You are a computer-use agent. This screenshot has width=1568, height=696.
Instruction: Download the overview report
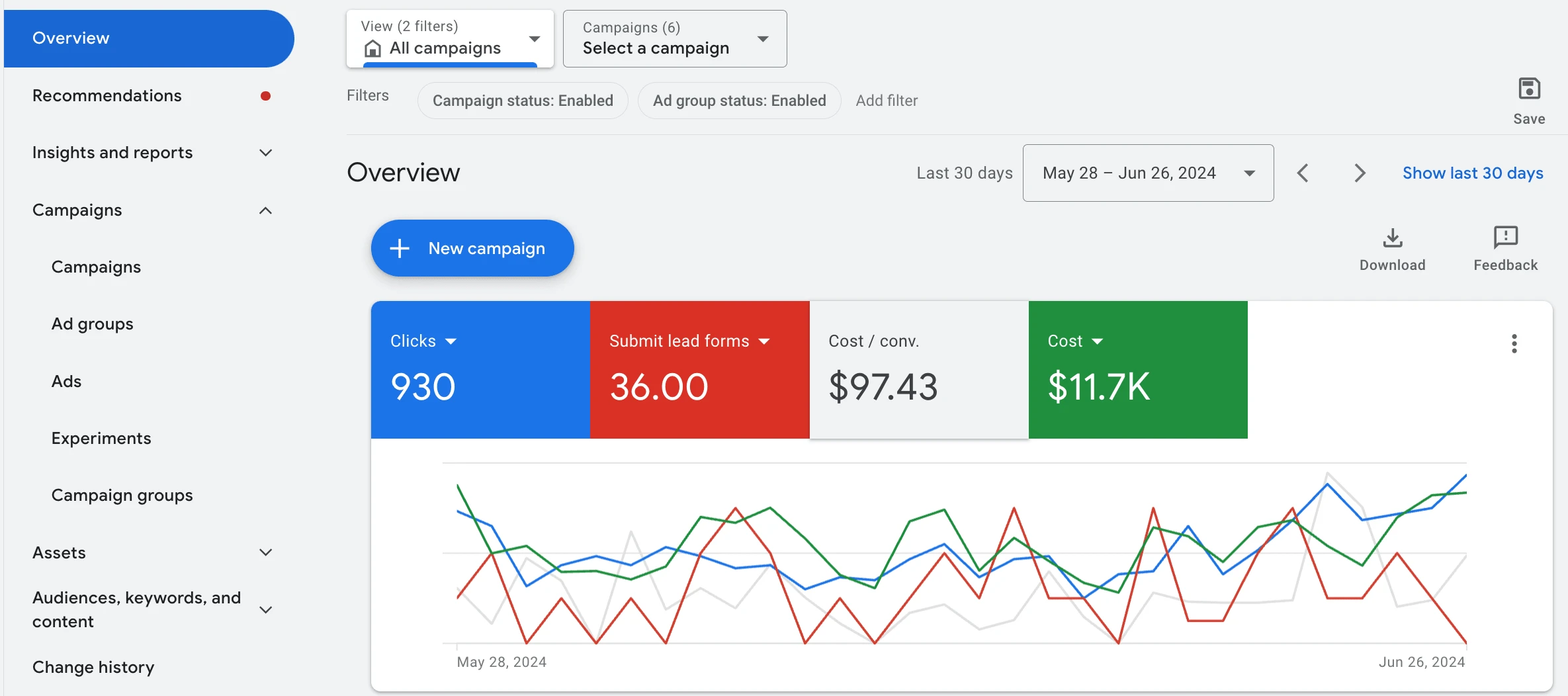point(1392,249)
